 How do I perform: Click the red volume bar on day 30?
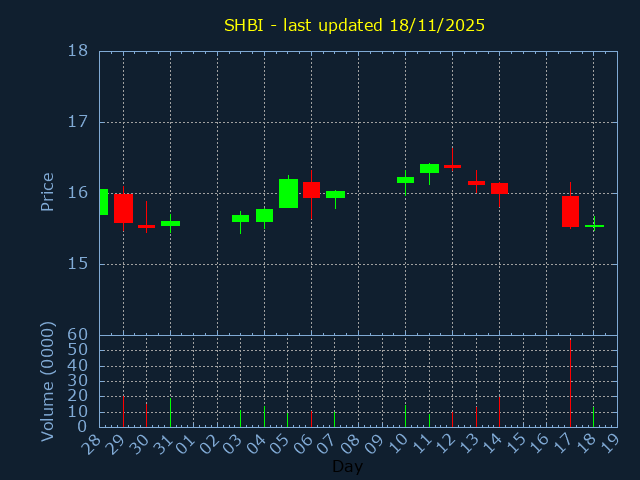tap(146, 414)
